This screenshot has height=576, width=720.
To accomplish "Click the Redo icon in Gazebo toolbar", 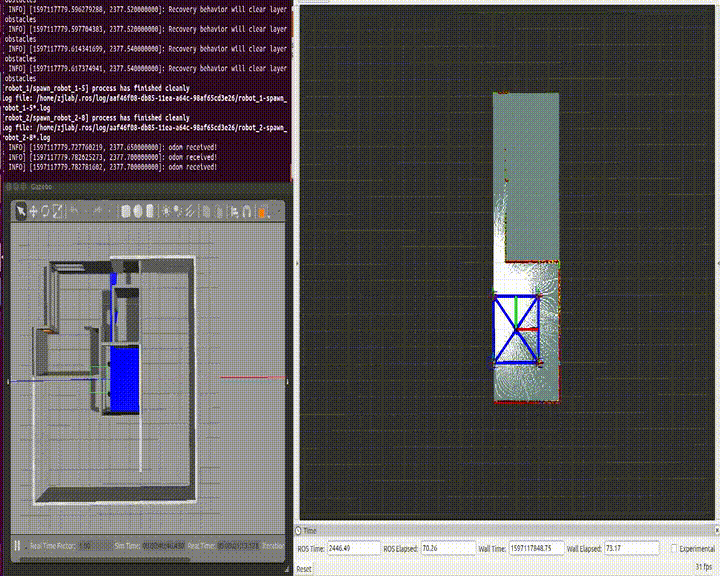I will [x=97, y=212].
